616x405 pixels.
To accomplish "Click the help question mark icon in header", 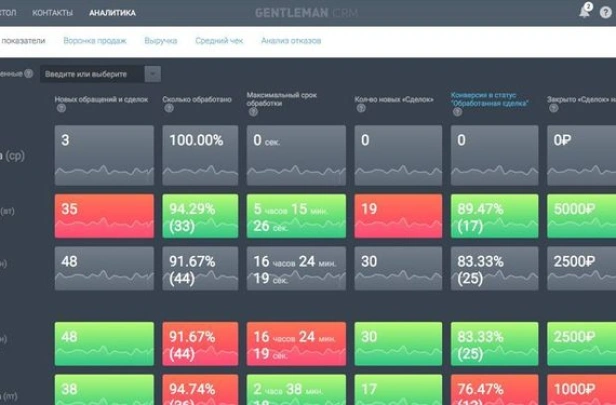I will coord(604,14).
